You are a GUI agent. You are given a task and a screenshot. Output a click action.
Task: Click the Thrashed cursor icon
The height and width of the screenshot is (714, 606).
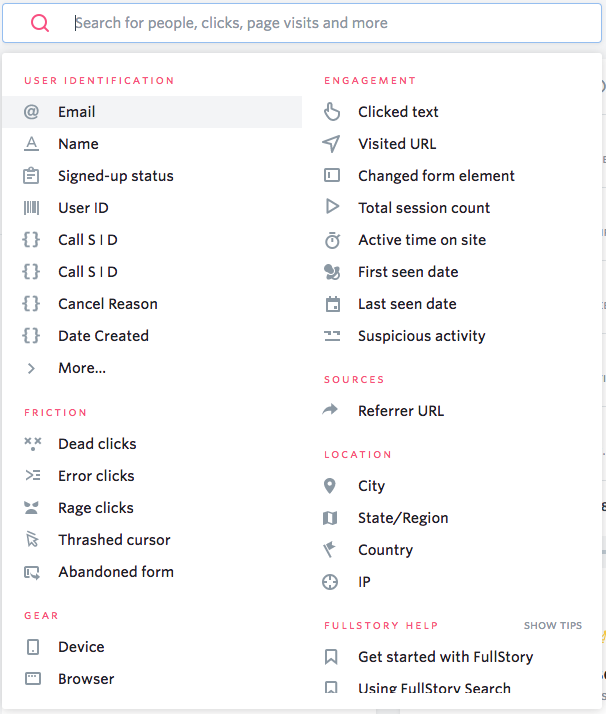tap(32, 540)
